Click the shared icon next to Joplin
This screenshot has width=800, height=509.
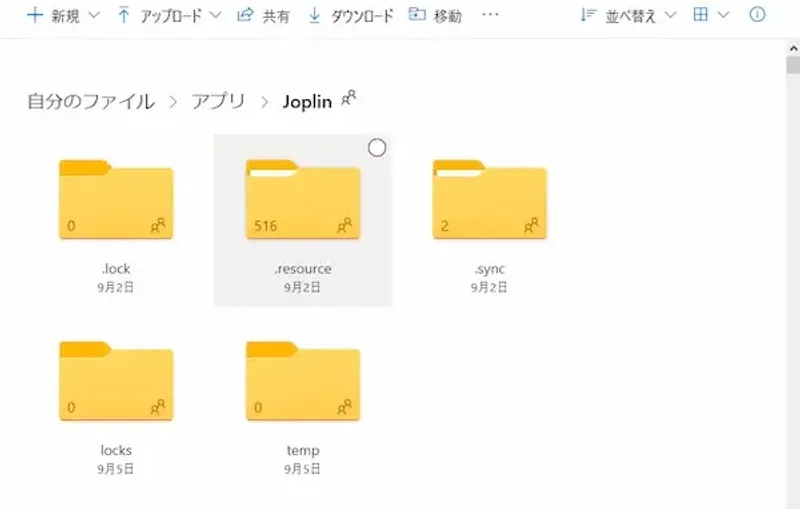click(x=349, y=99)
